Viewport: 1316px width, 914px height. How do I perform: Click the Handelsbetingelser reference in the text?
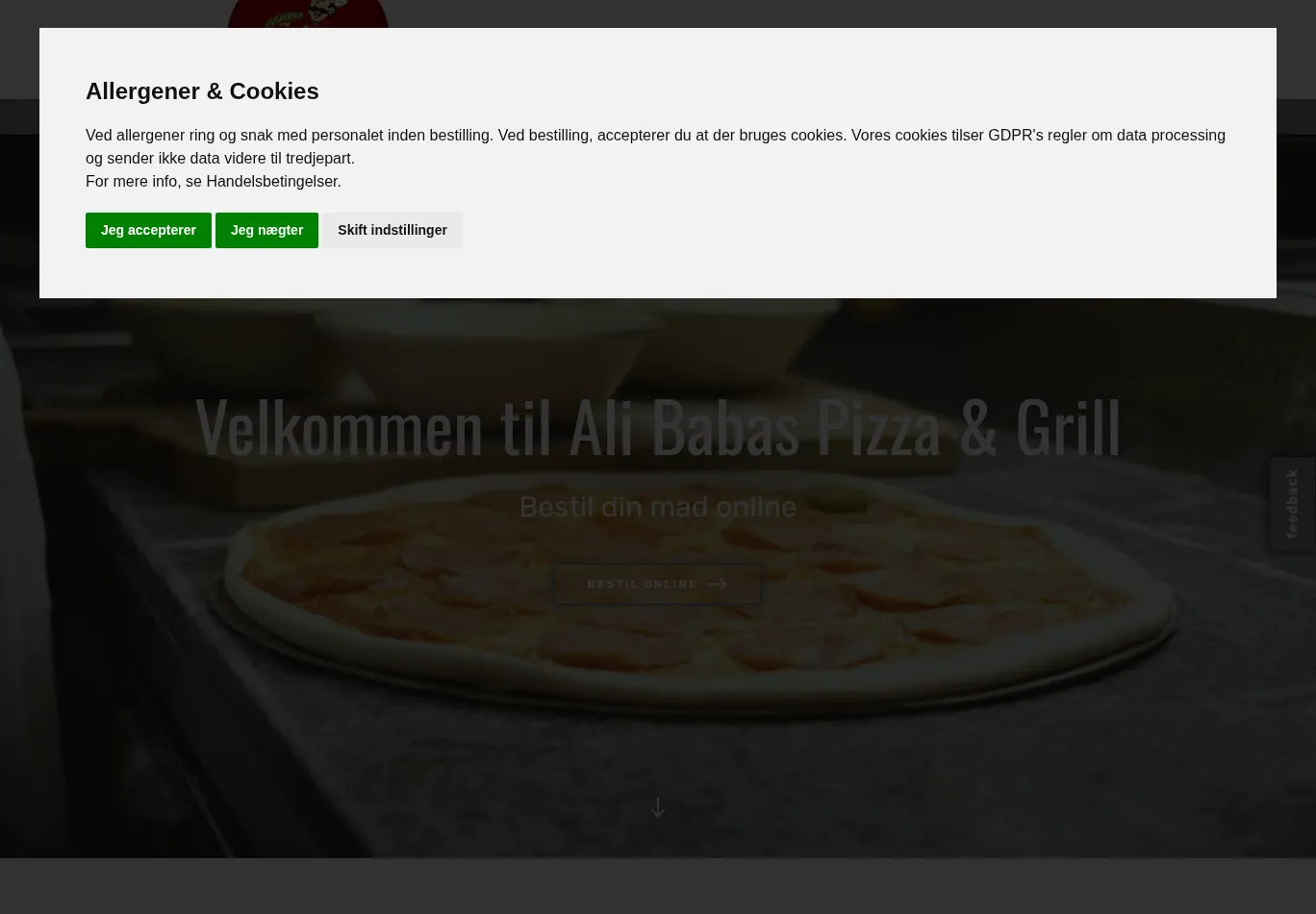tap(271, 181)
